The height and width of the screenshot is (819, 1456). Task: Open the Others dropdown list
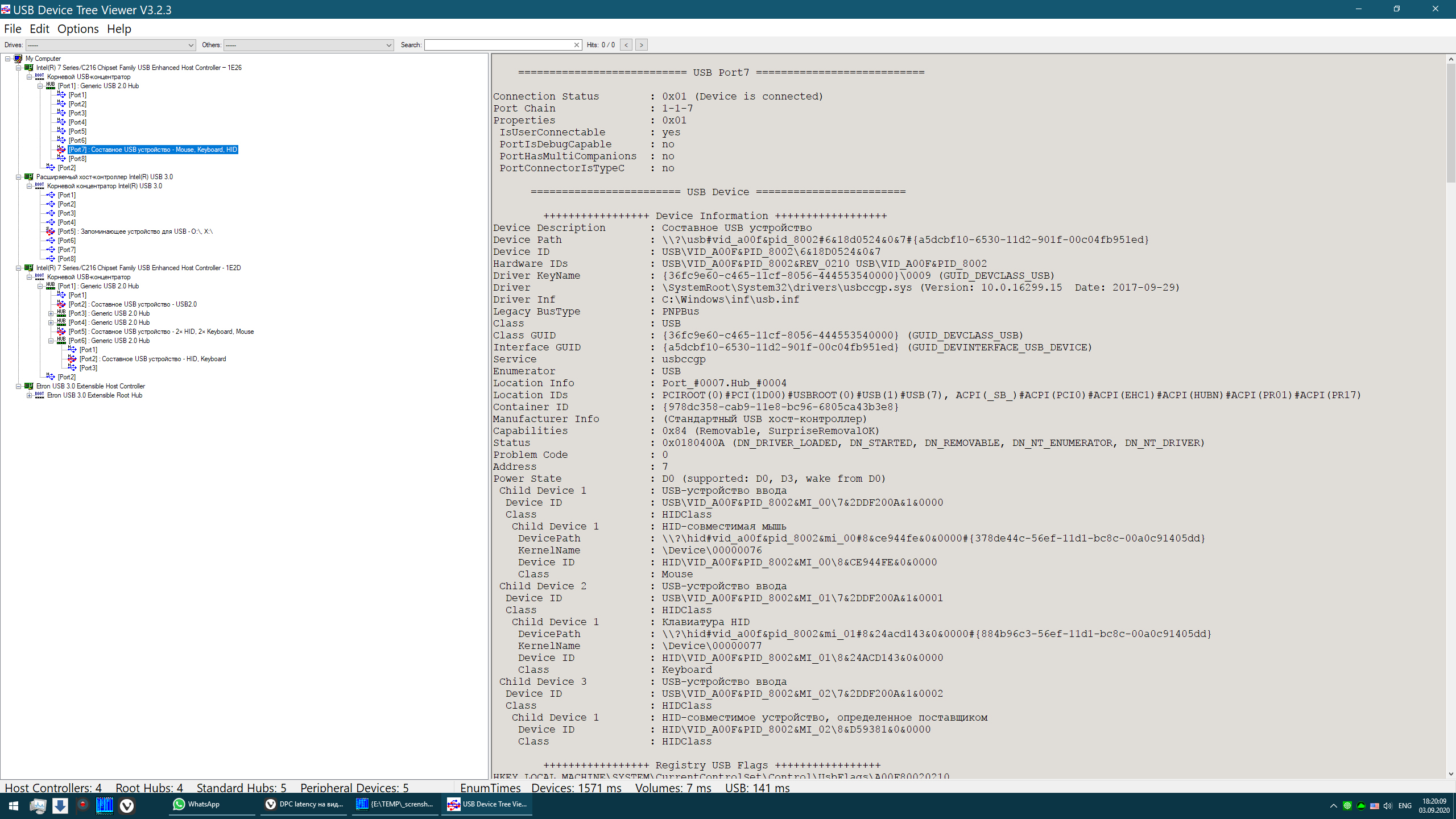click(x=389, y=45)
